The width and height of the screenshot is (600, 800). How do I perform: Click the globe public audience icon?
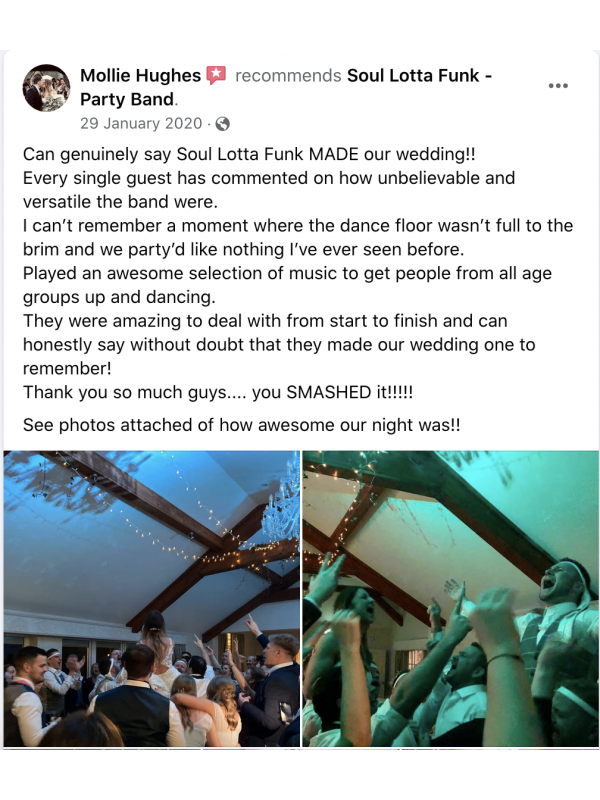click(222, 124)
